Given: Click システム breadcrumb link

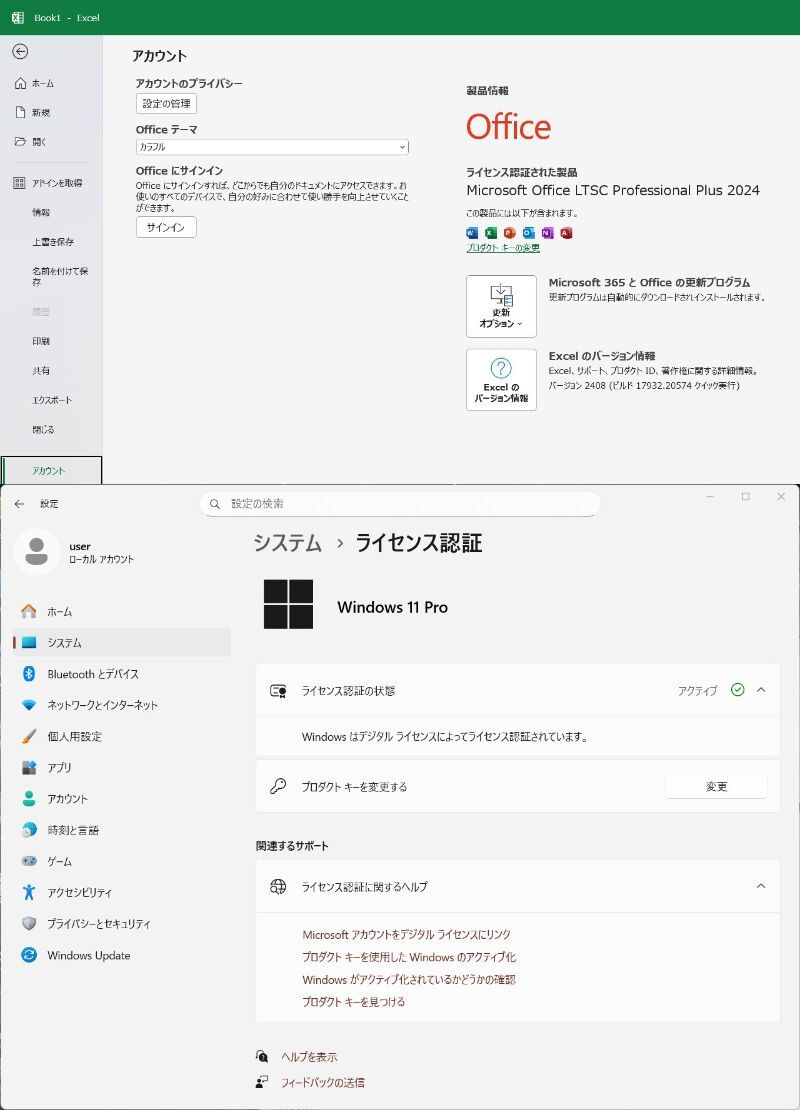Looking at the screenshot, I should coord(287,543).
